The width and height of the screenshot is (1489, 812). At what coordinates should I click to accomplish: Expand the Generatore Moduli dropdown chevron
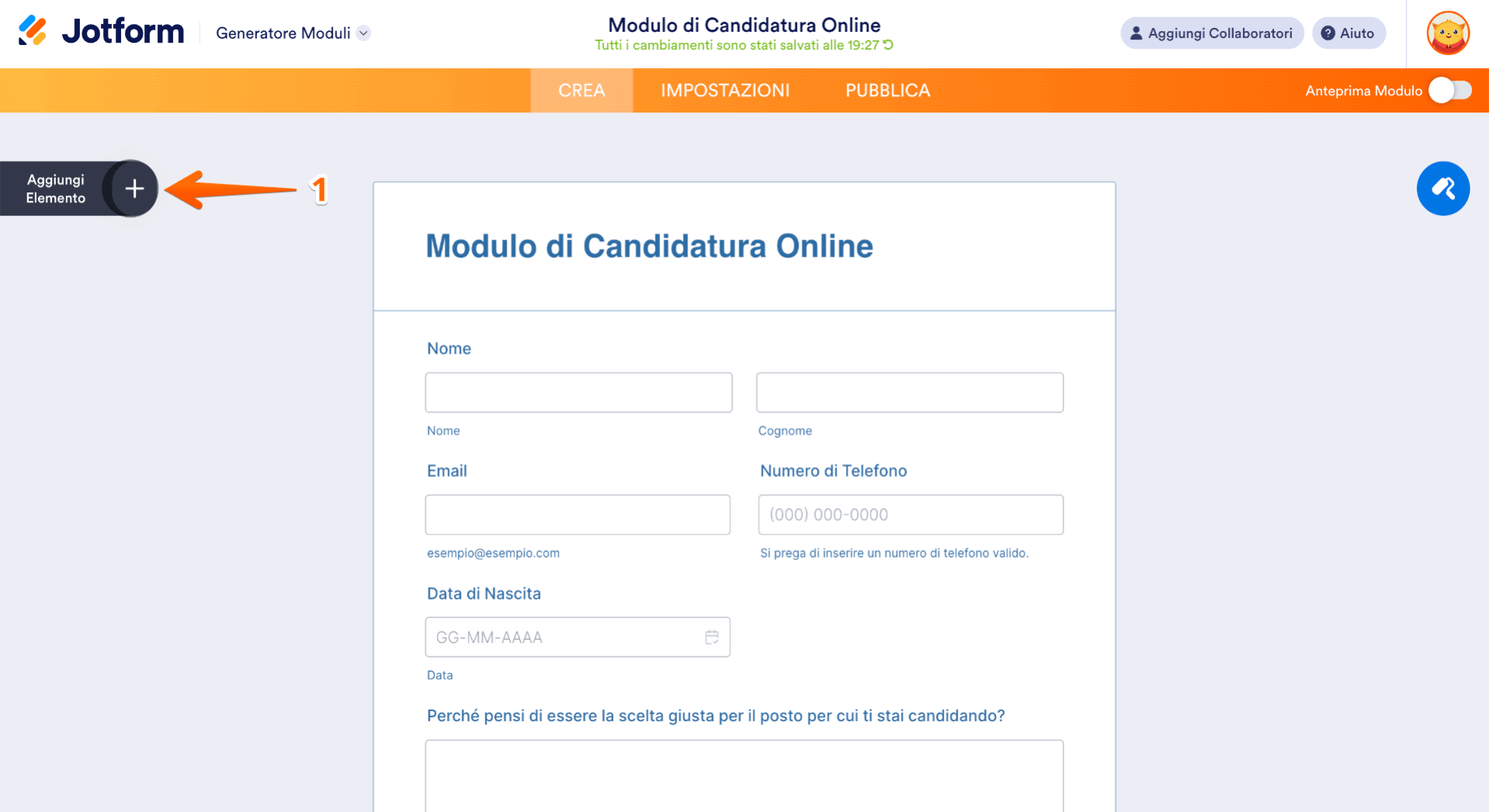[x=362, y=33]
